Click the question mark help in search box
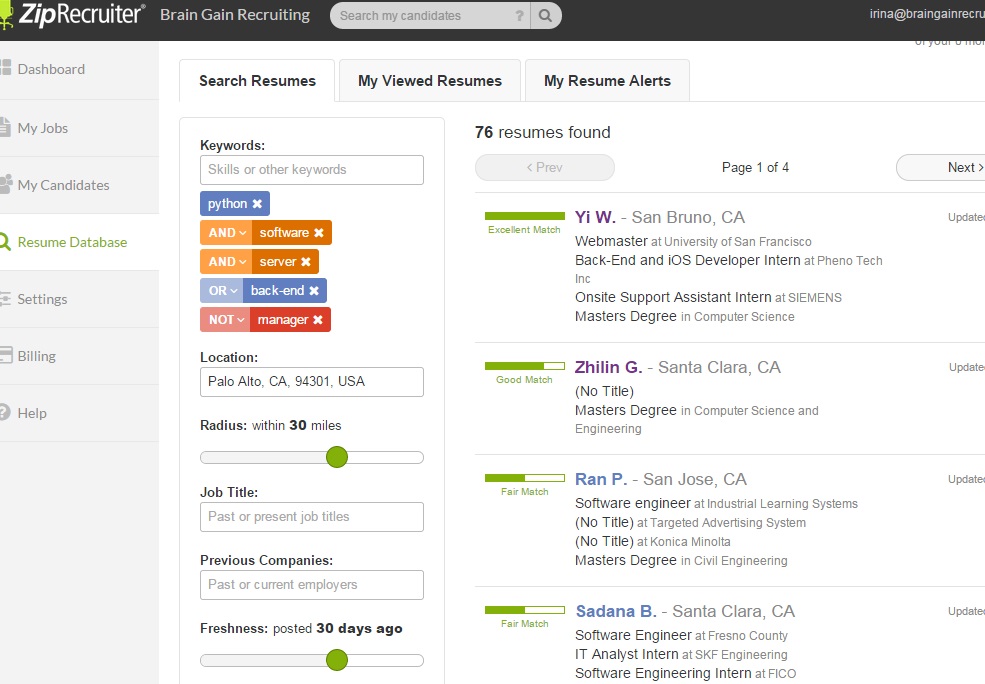Image resolution: width=985 pixels, height=684 pixels. pyautogui.click(x=519, y=16)
